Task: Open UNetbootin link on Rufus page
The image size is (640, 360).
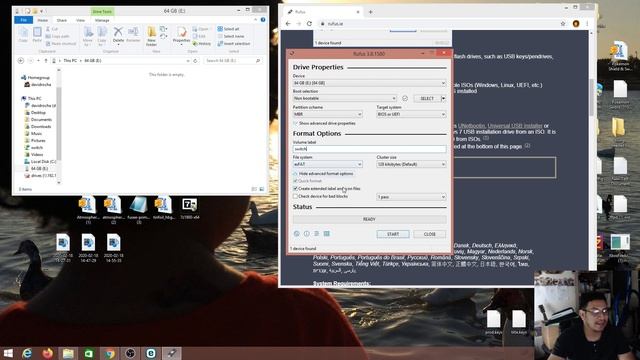Action: point(471,126)
